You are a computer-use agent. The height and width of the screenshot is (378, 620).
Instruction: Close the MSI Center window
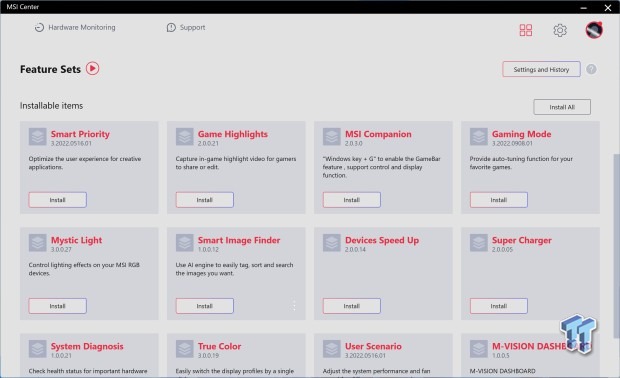(x=608, y=7)
